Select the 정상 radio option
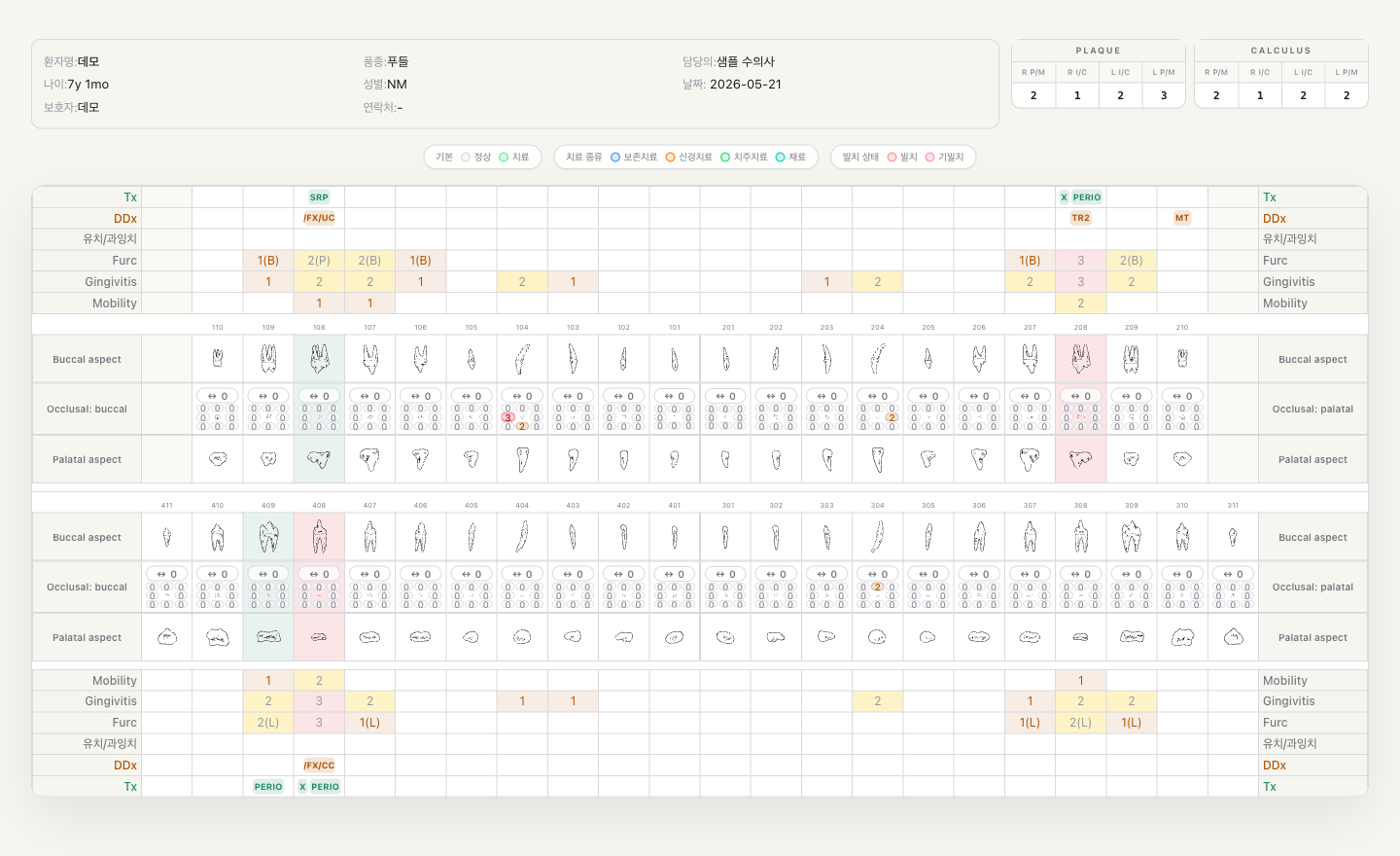This screenshot has height=856, width=1400. tap(476, 158)
